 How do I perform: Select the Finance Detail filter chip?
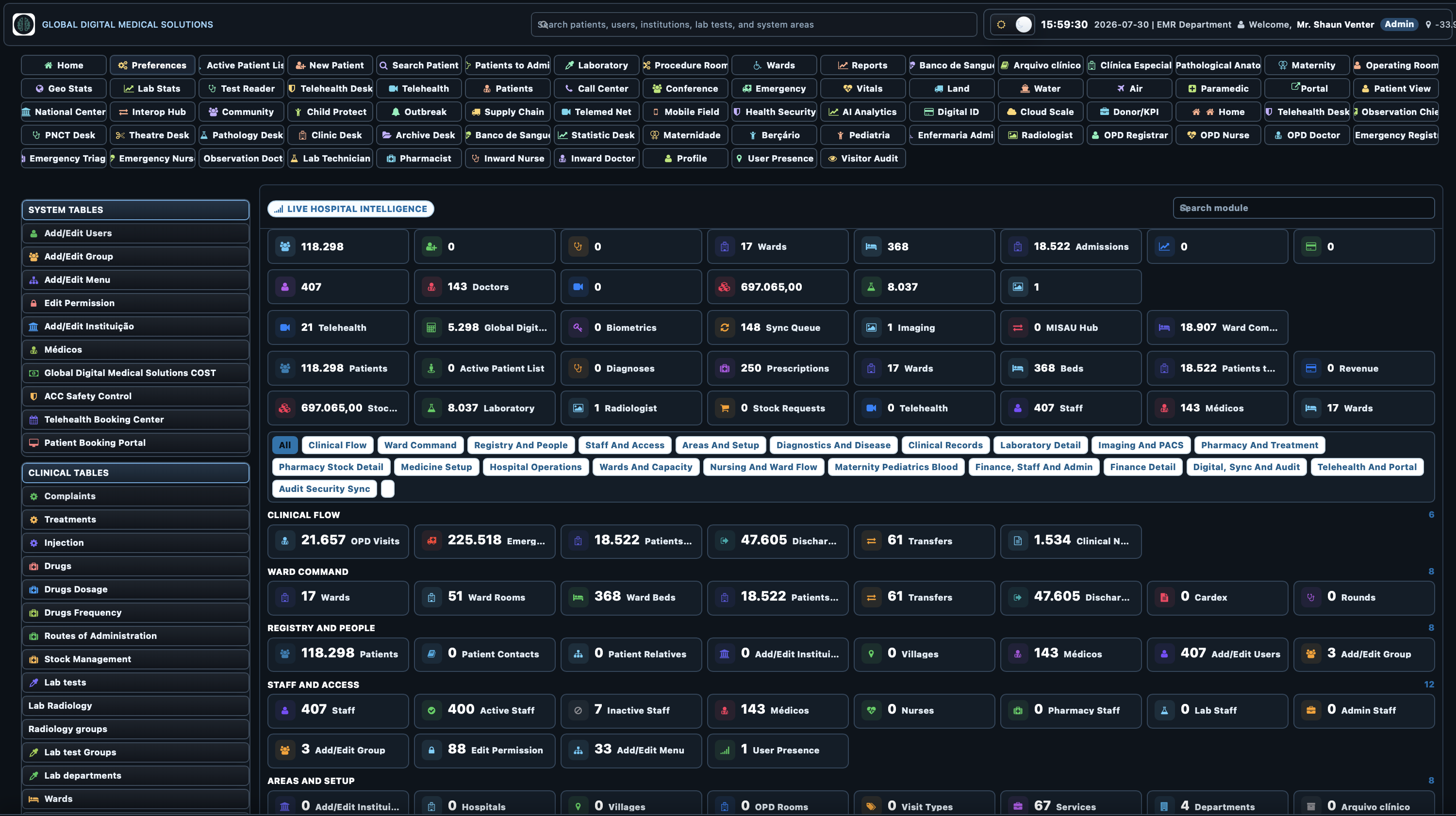click(1142, 467)
